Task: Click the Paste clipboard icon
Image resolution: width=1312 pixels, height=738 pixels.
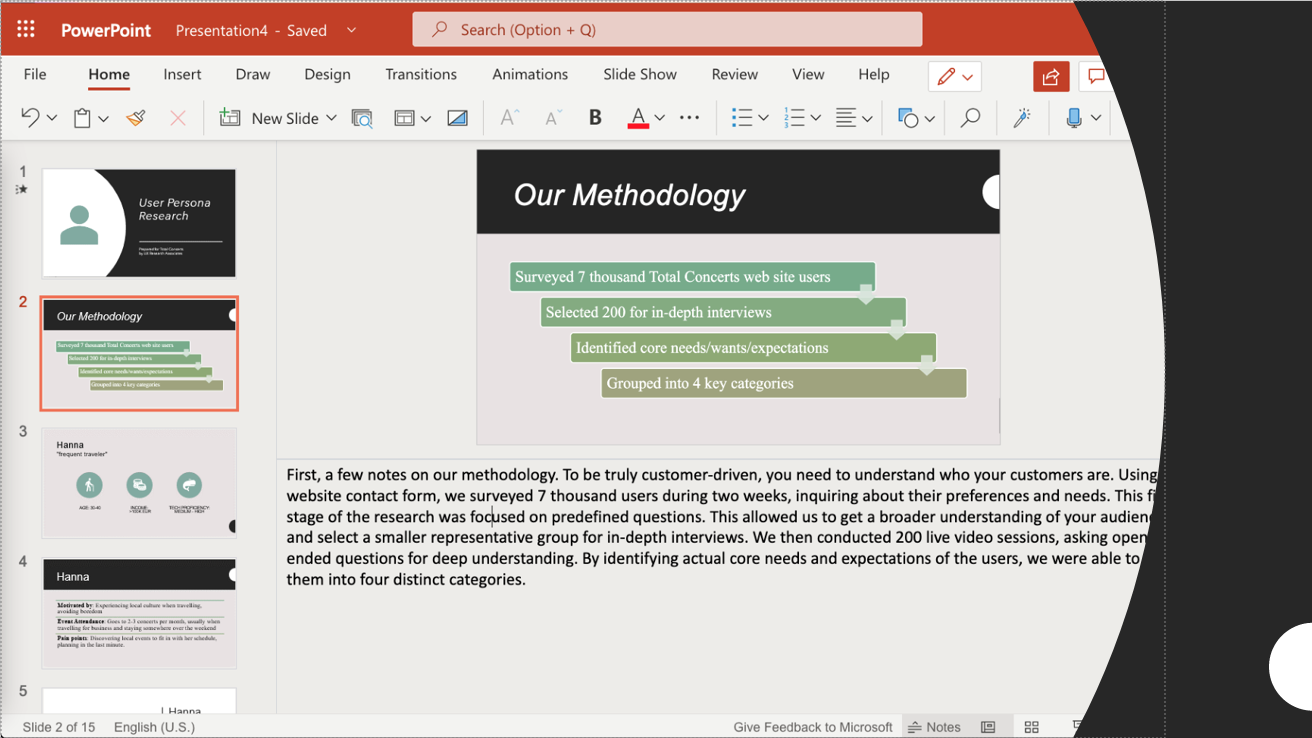Action: [83, 118]
